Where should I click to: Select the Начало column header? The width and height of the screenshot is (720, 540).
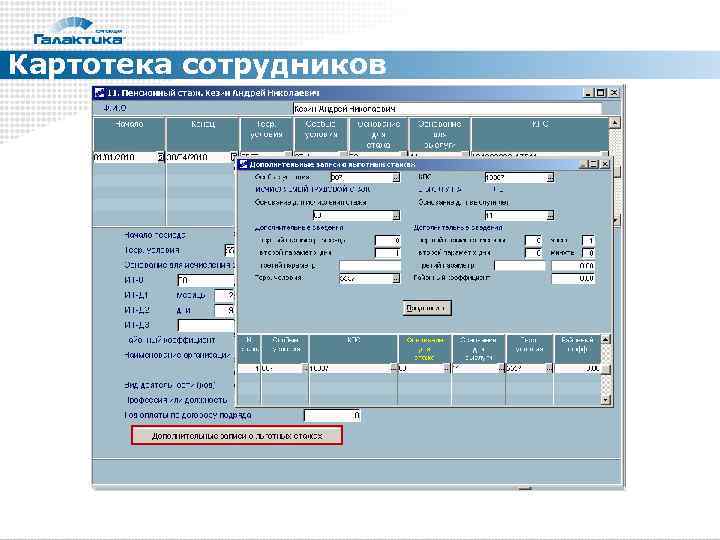tap(129, 134)
